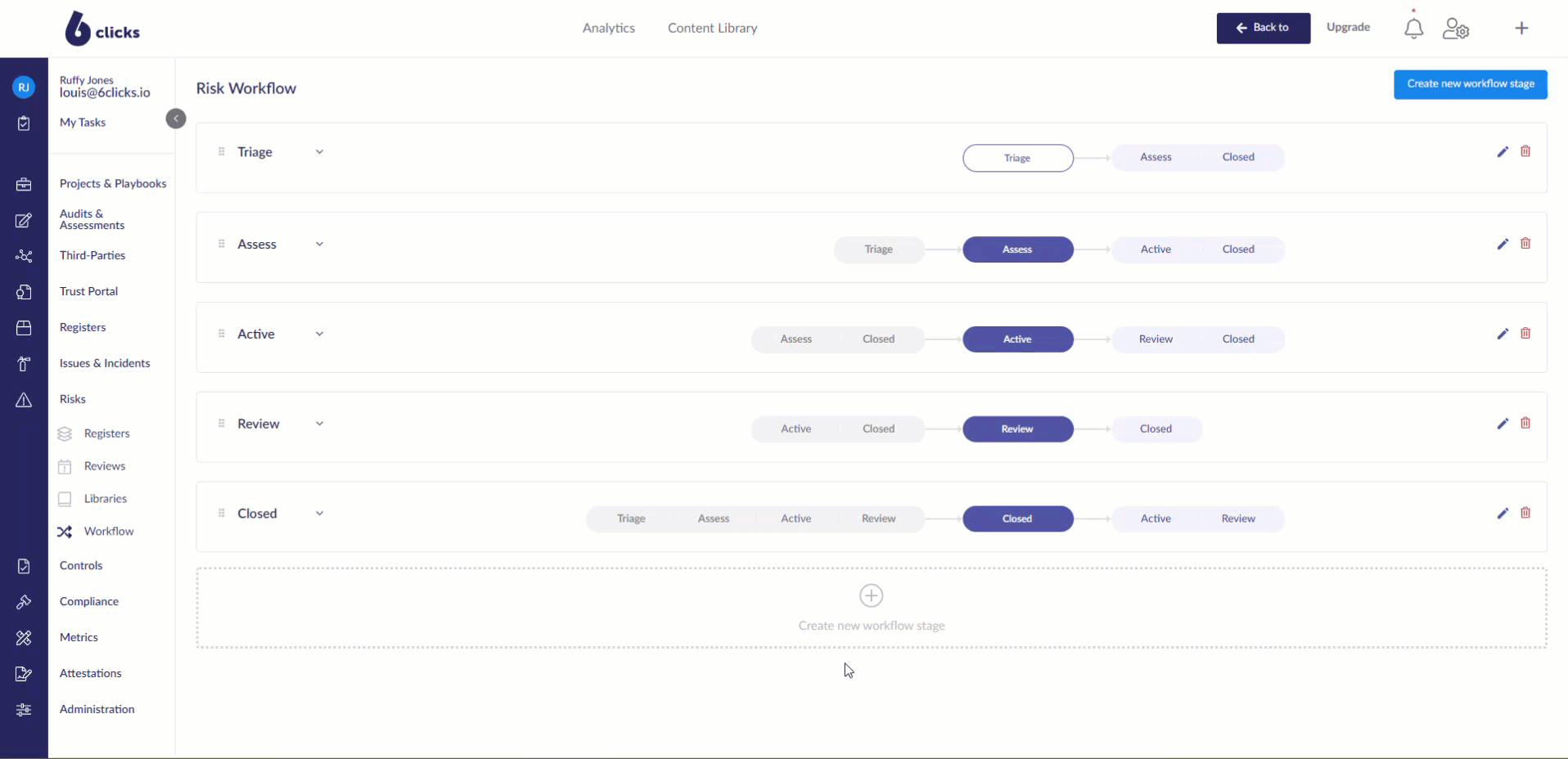Collapse the sidebar with arrow button
This screenshot has width=1568, height=759.
[176, 119]
